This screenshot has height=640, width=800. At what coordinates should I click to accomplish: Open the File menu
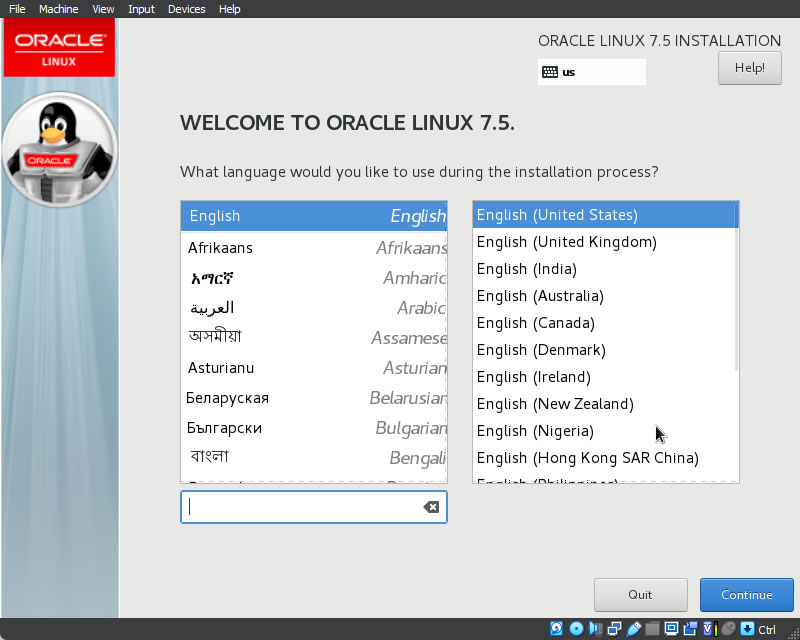click(x=17, y=9)
